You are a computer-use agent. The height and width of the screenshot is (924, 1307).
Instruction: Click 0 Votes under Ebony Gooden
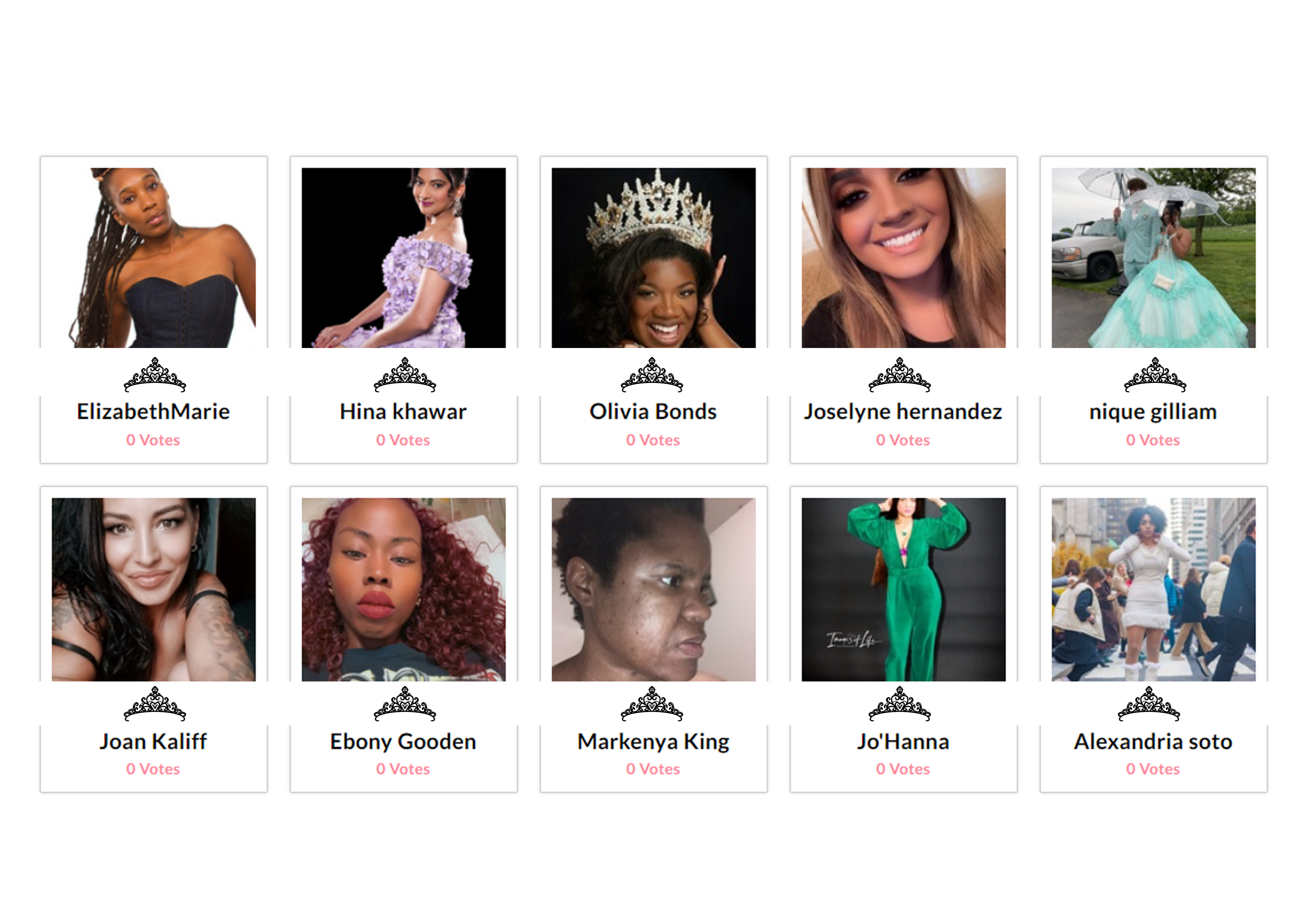[x=403, y=769]
